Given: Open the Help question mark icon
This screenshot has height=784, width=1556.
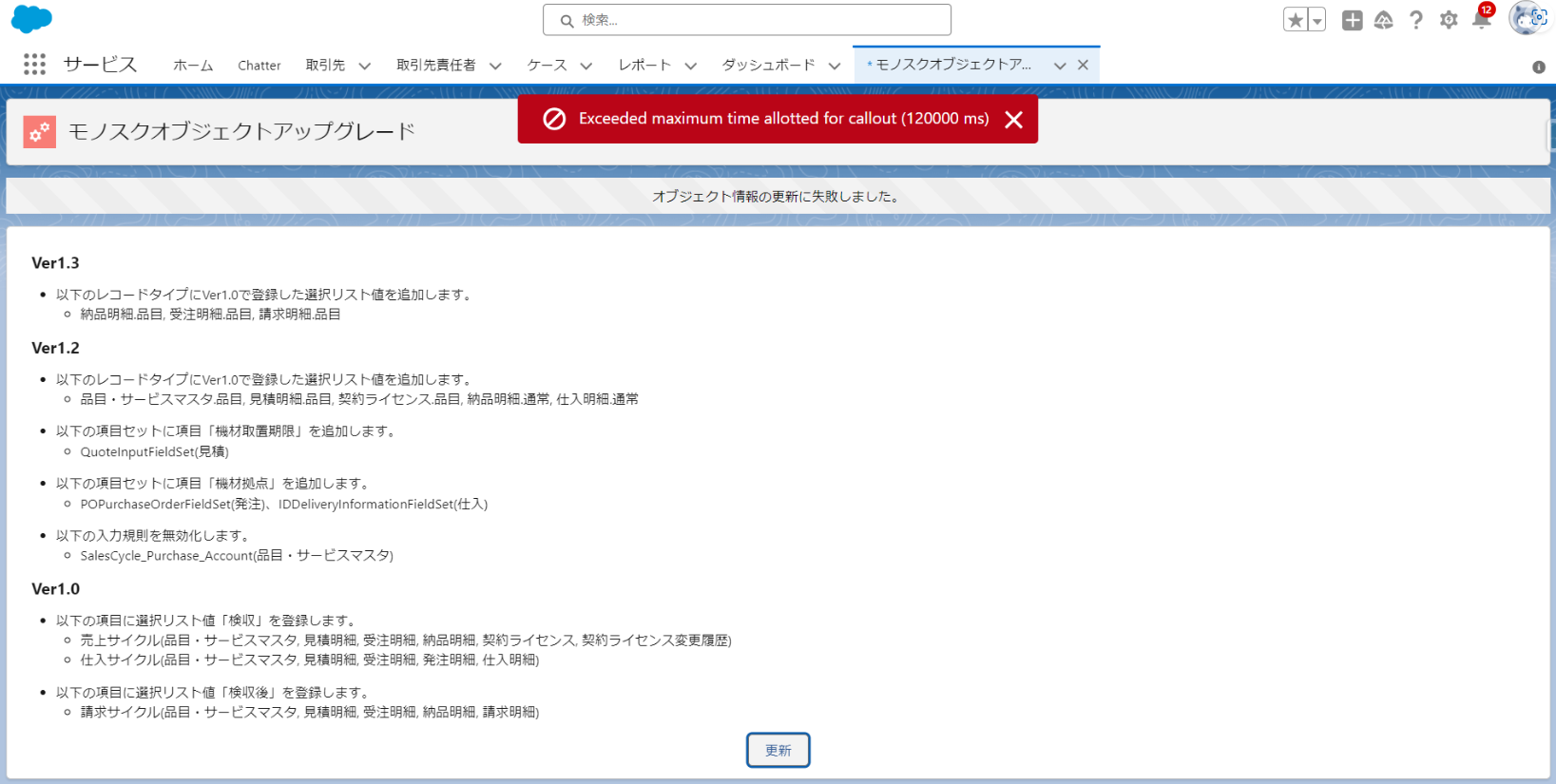Looking at the screenshot, I should tap(1416, 20).
